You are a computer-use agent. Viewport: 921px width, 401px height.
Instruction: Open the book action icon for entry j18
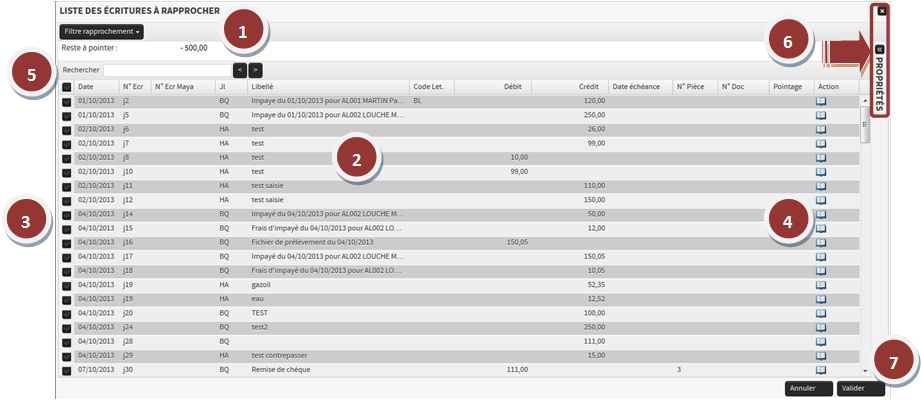(x=821, y=271)
